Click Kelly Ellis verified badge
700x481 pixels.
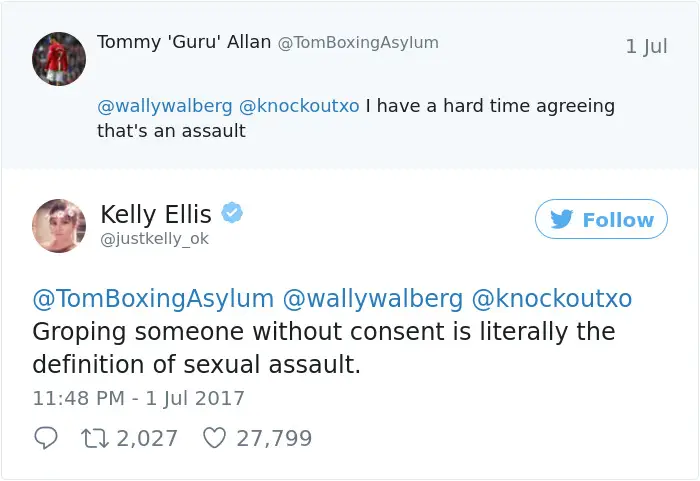232,213
